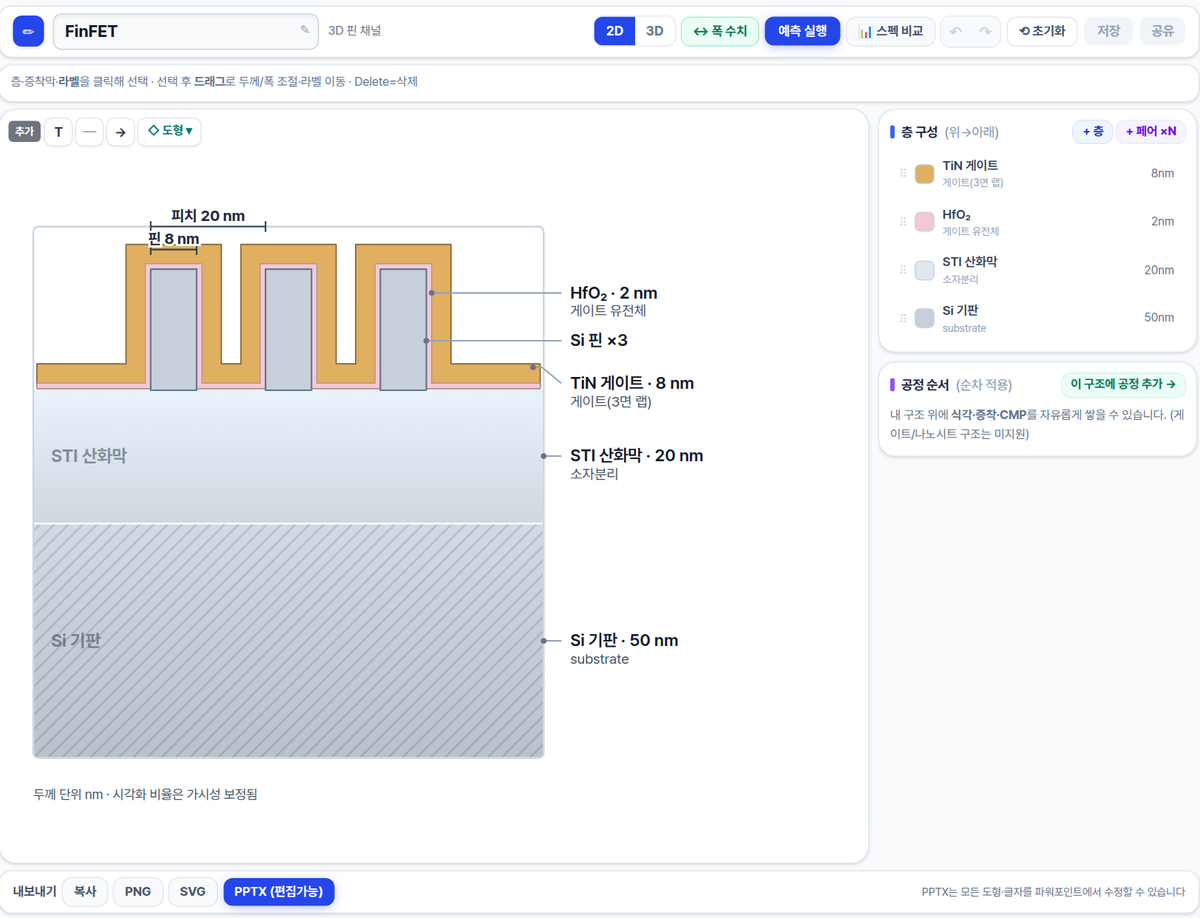
Task: Click the redo arrow icon
Action: click(985, 31)
